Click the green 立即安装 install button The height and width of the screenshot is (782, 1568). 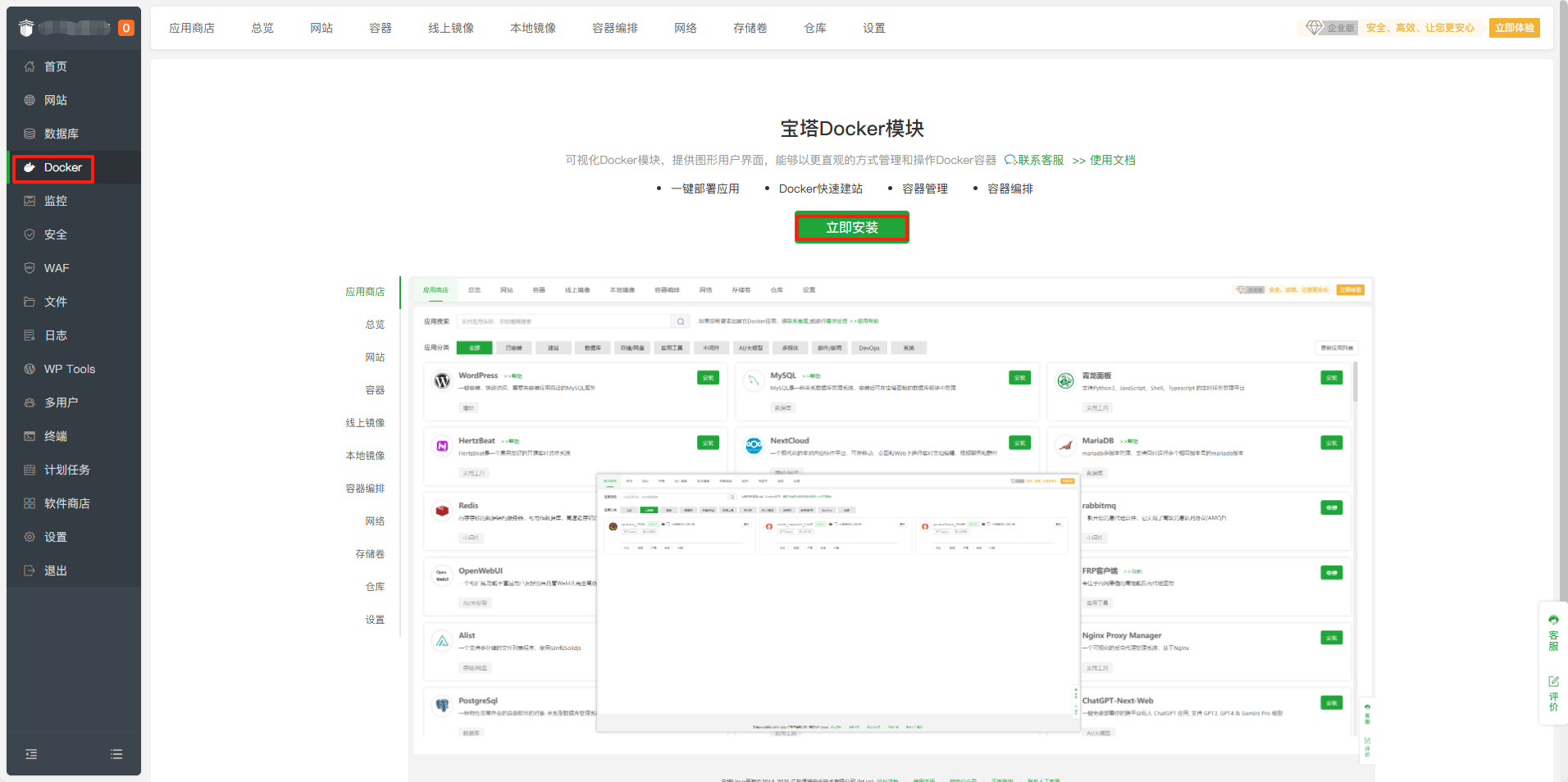coord(852,227)
